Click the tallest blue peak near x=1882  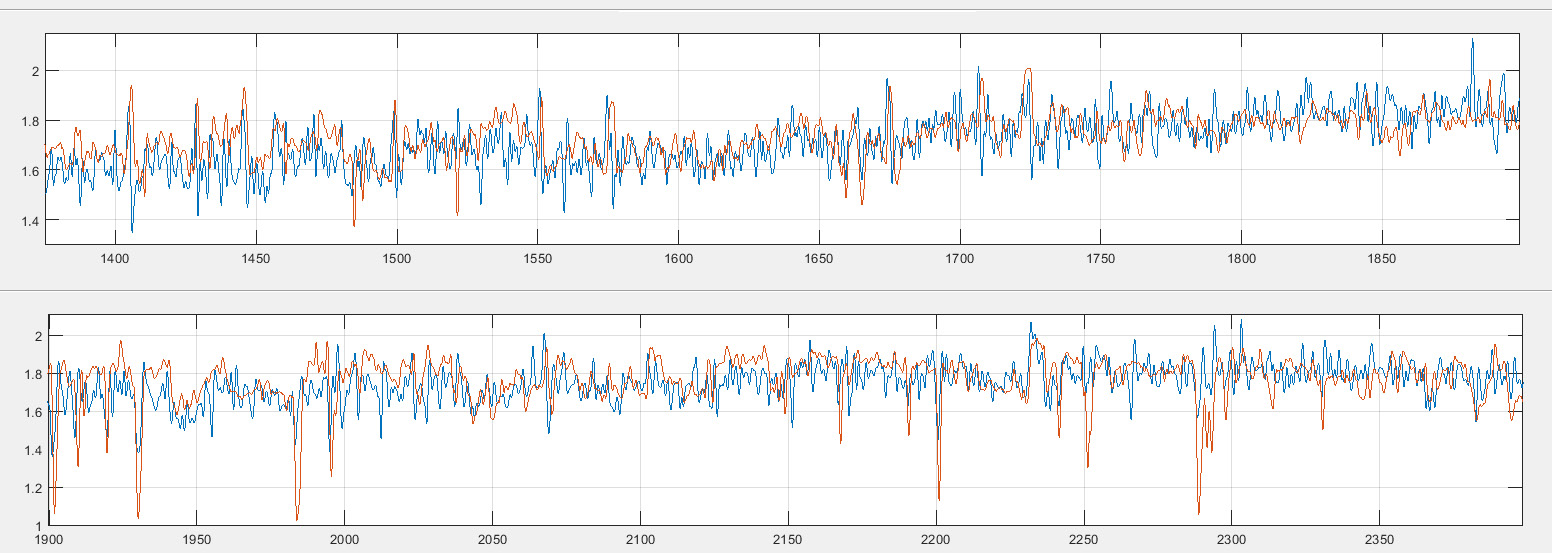click(x=1472, y=41)
